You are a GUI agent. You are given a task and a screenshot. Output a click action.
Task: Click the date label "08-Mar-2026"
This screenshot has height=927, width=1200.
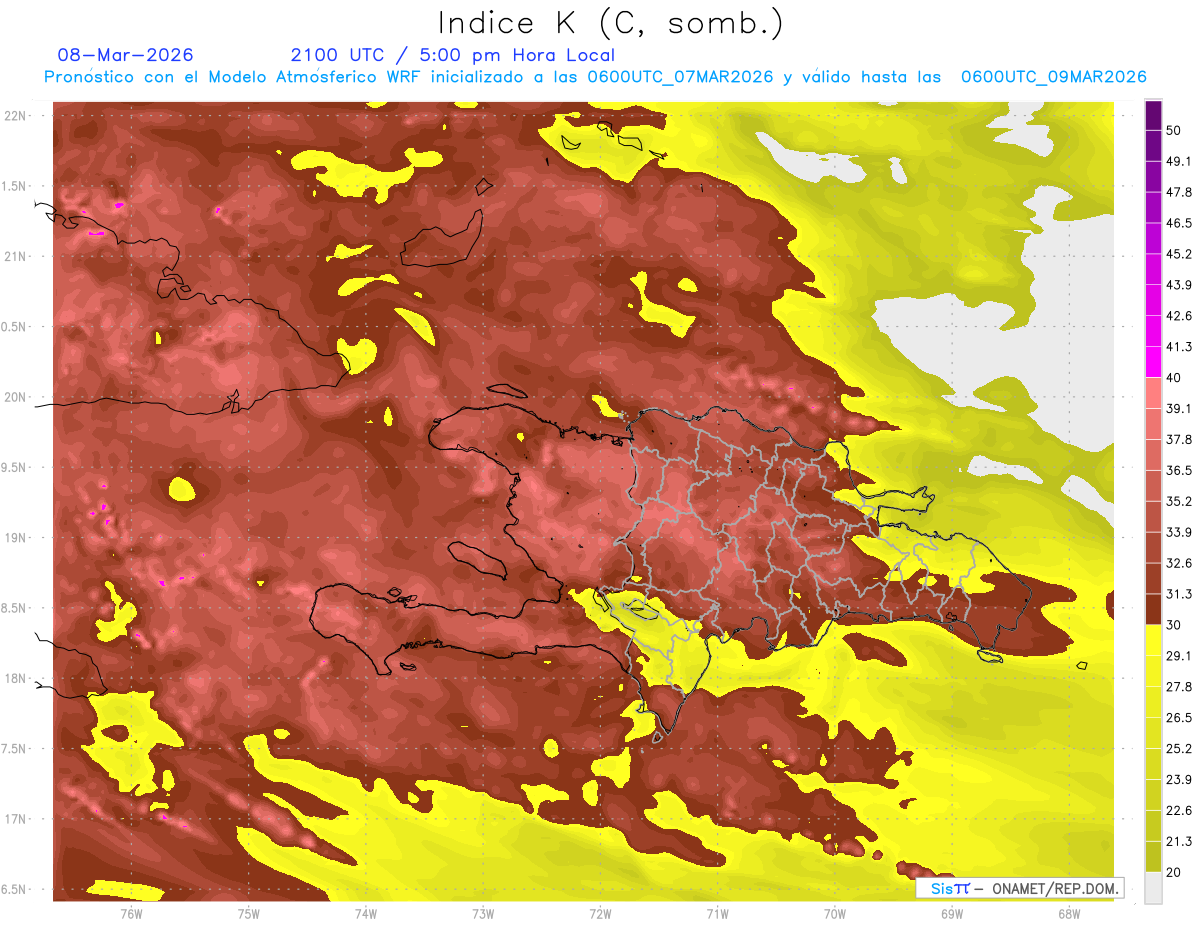[126, 55]
